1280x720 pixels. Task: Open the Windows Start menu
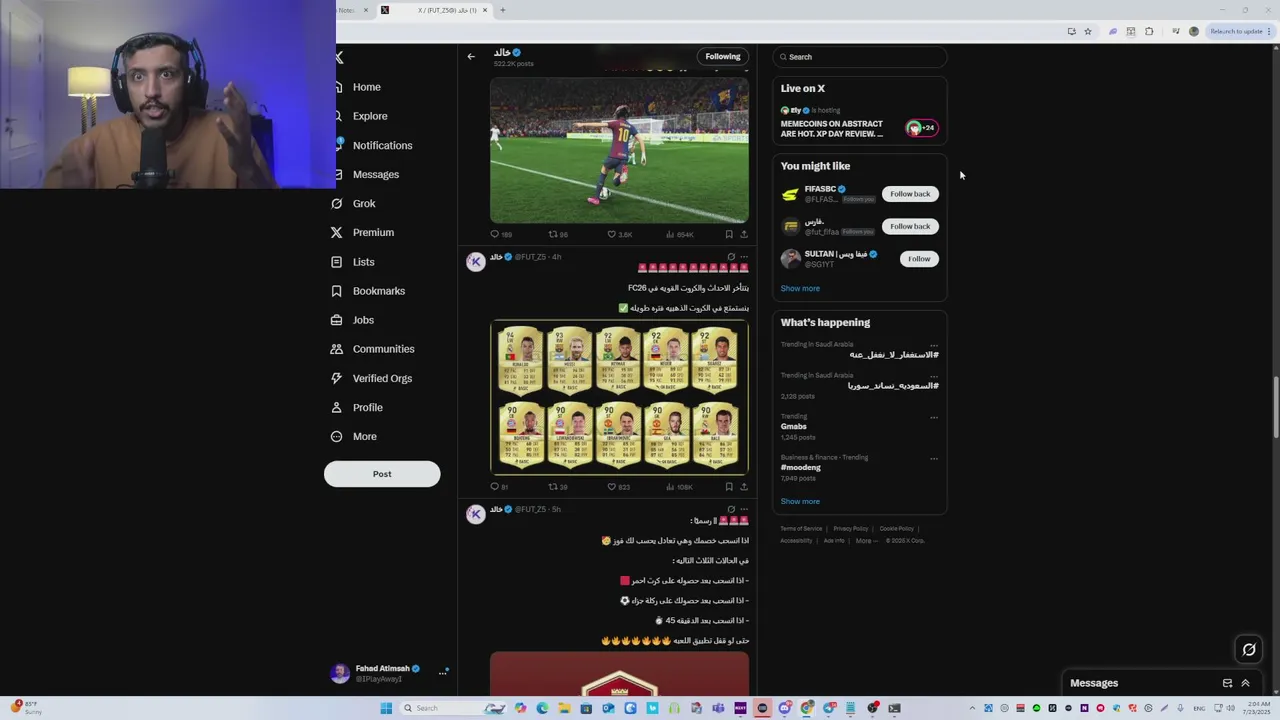click(386, 708)
